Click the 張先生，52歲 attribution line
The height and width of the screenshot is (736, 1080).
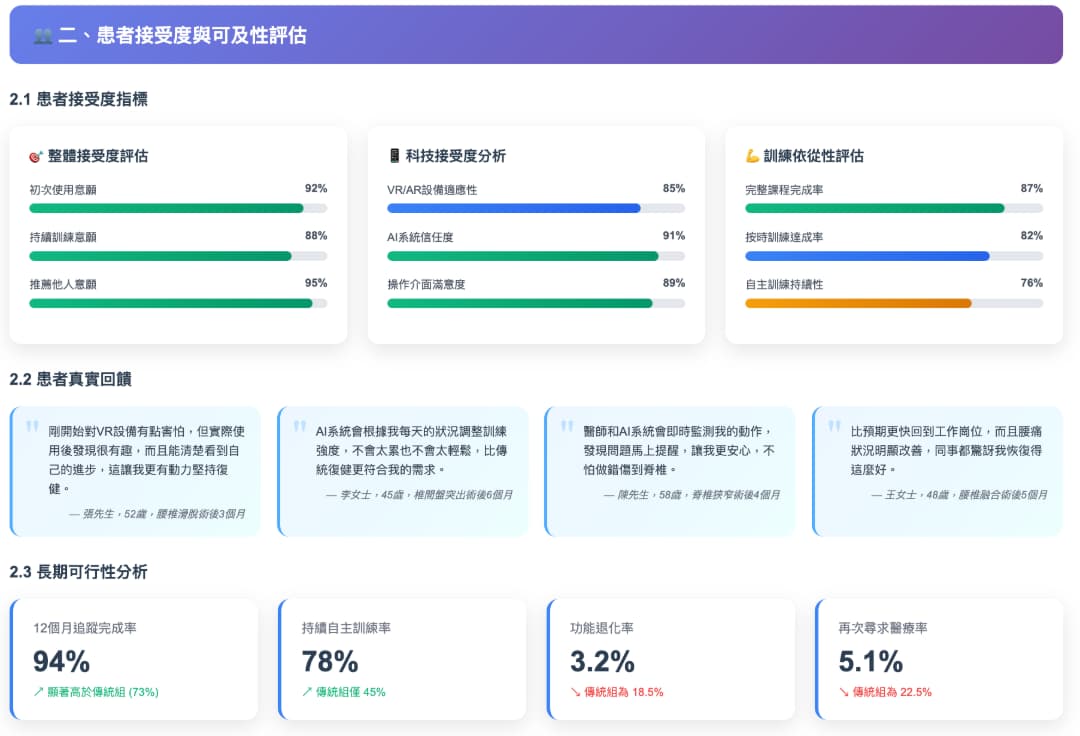[x=157, y=514]
